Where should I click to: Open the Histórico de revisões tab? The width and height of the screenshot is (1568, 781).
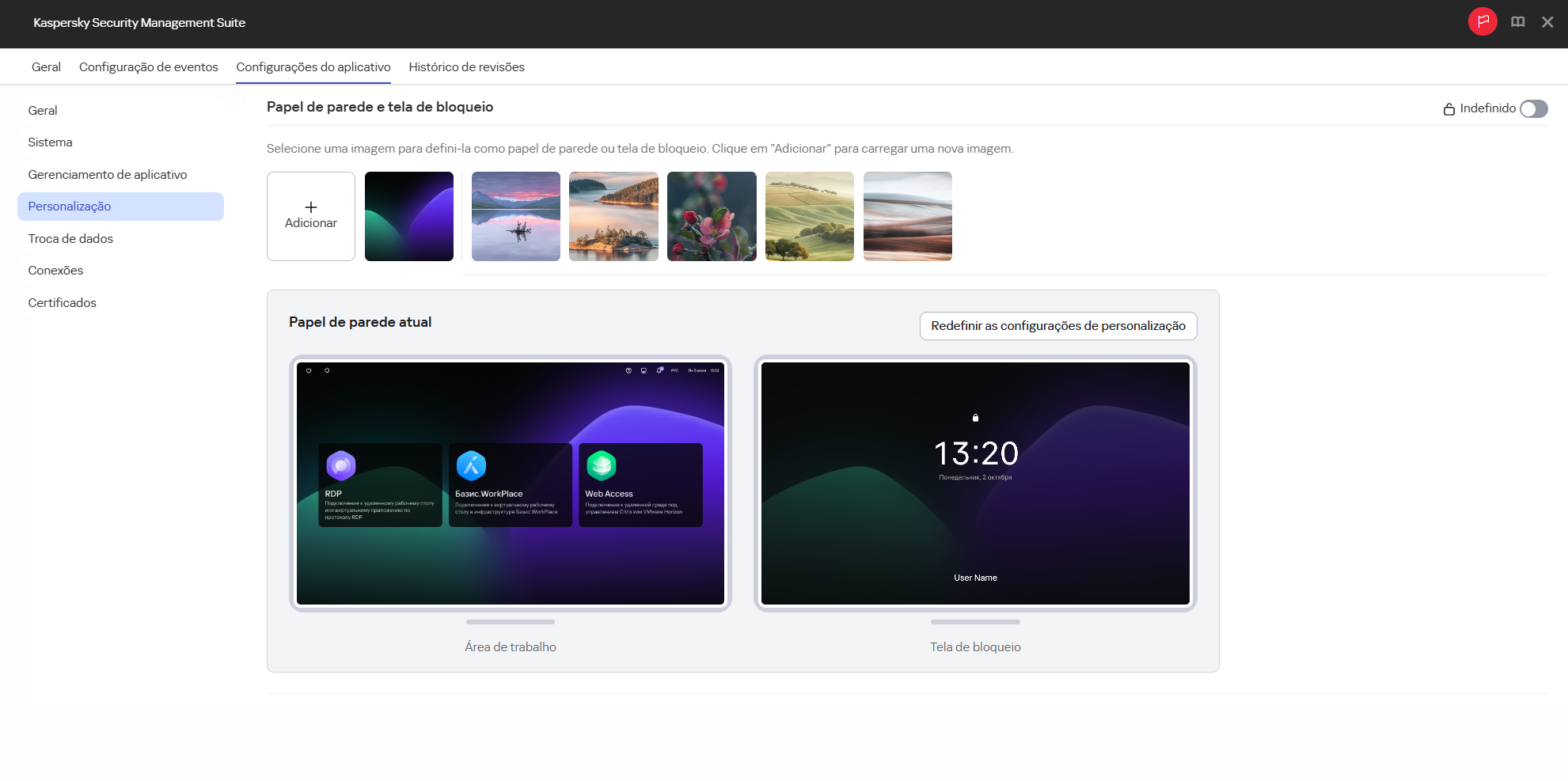tap(466, 67)
